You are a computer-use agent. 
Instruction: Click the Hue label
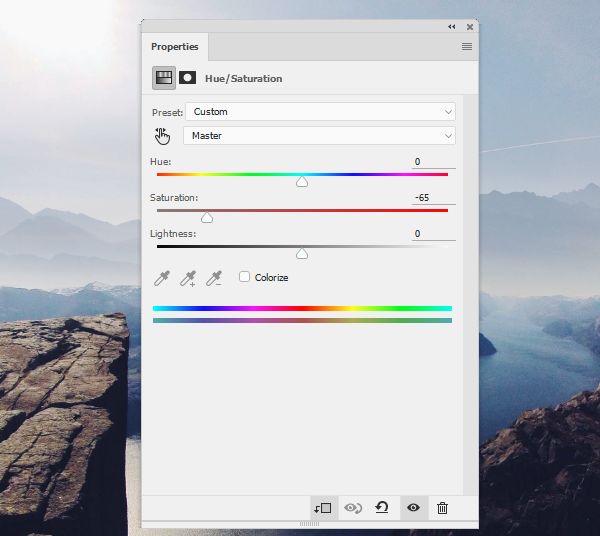coord(160,162)
